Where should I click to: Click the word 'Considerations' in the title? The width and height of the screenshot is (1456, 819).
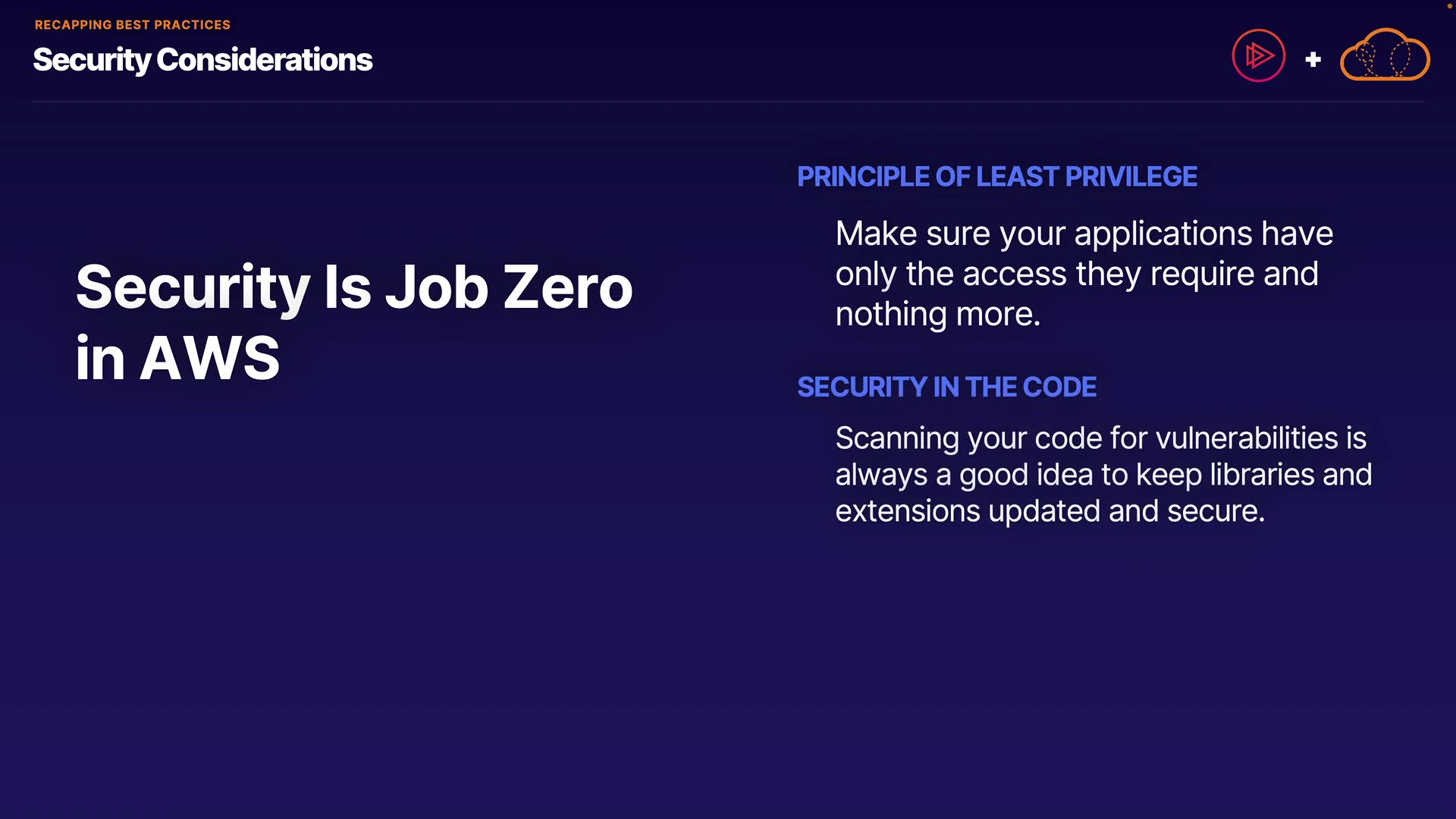264,60
